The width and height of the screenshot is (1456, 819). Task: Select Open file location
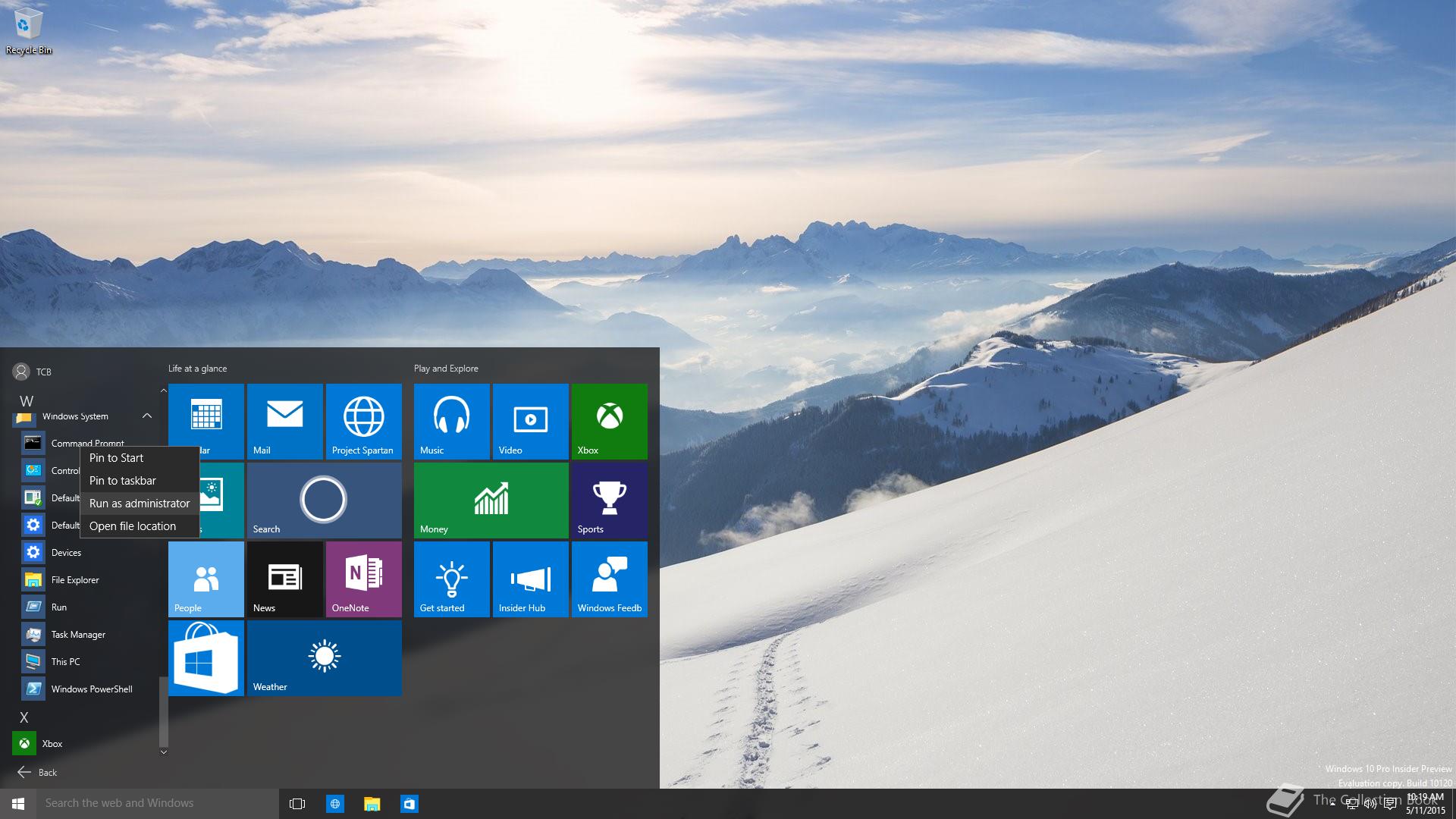click(133, 526)
